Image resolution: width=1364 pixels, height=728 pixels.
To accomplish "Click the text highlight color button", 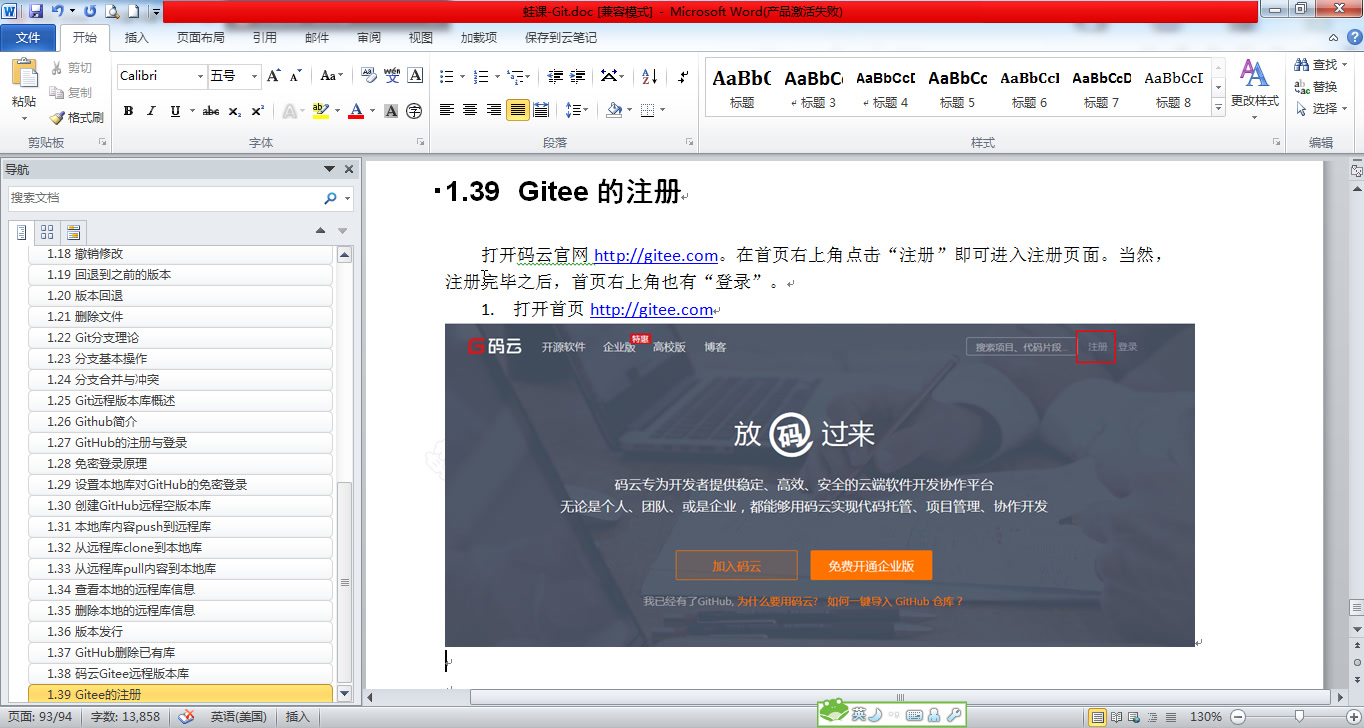I will click(x=320, y=111).
